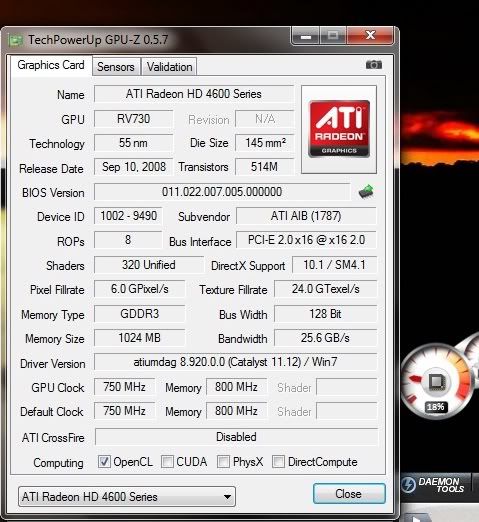Click the Pixel Fillrate value 6.0 GPixel/s
479x522 pixels.
[x=140, y=289]
